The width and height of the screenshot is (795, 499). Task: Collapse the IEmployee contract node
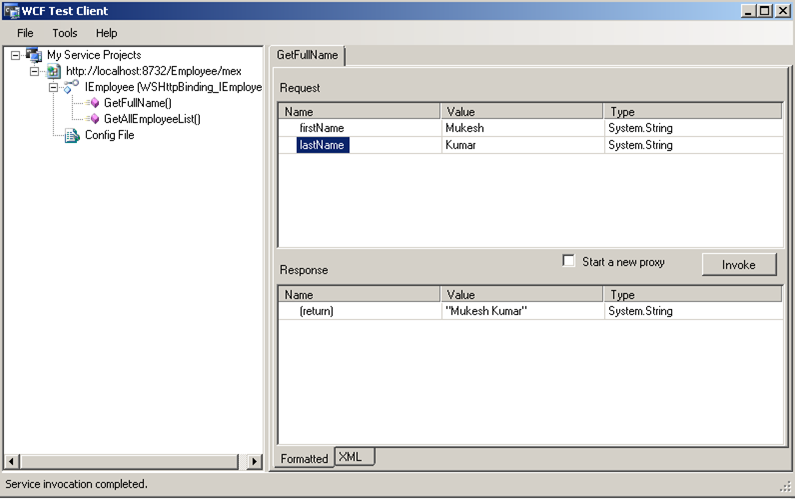pyautogui.click(x=53, y=87)
